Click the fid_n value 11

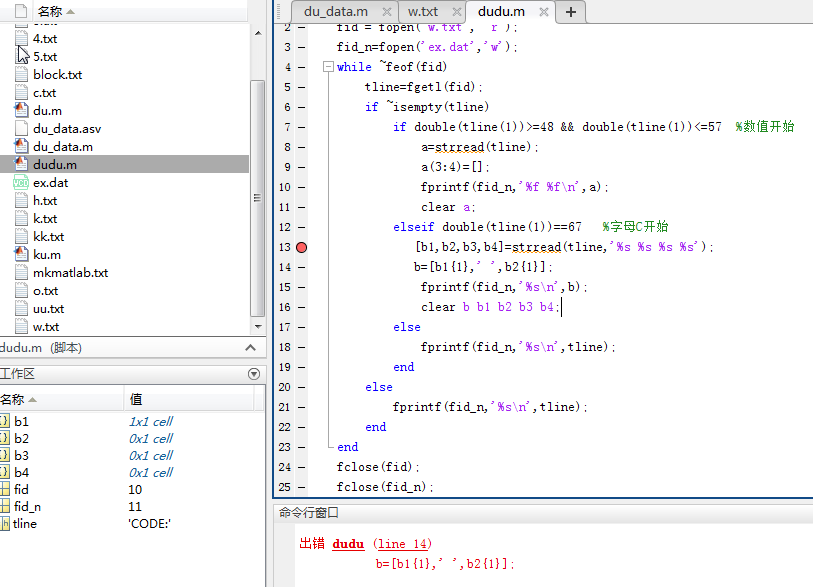coord(135,507)
